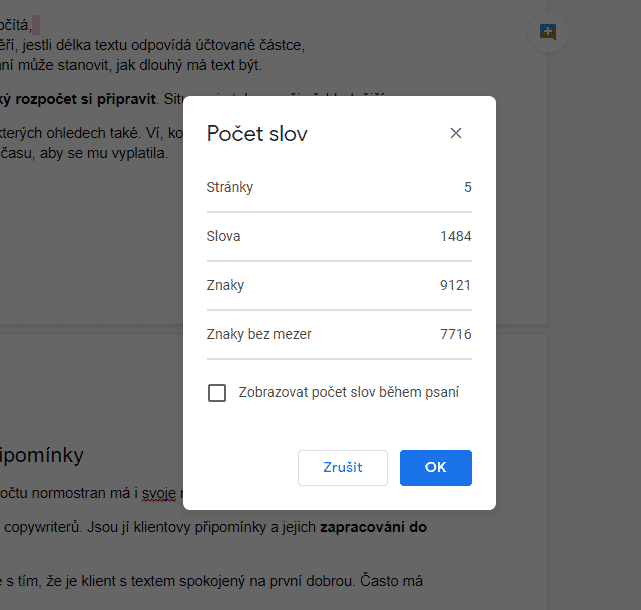The image size is (641, 610).
Task: Click the Znaky bez mezer label
Action: point(259,334)
